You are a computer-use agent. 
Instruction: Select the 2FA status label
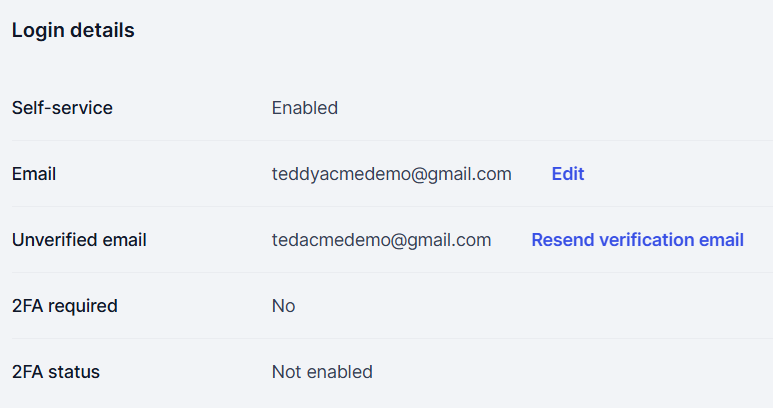(x=56, y=372)
